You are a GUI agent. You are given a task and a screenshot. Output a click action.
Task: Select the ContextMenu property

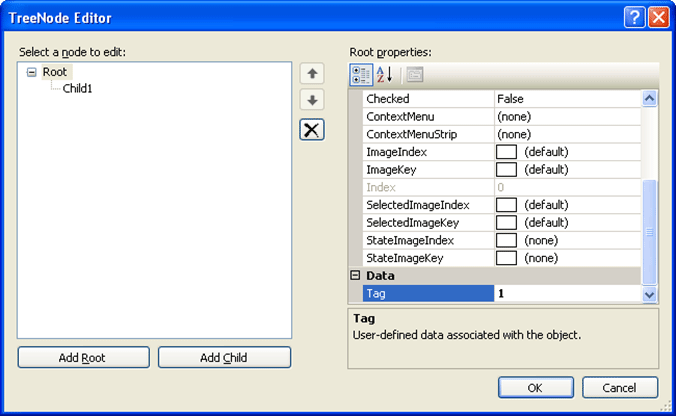click(x=428, y=116)
